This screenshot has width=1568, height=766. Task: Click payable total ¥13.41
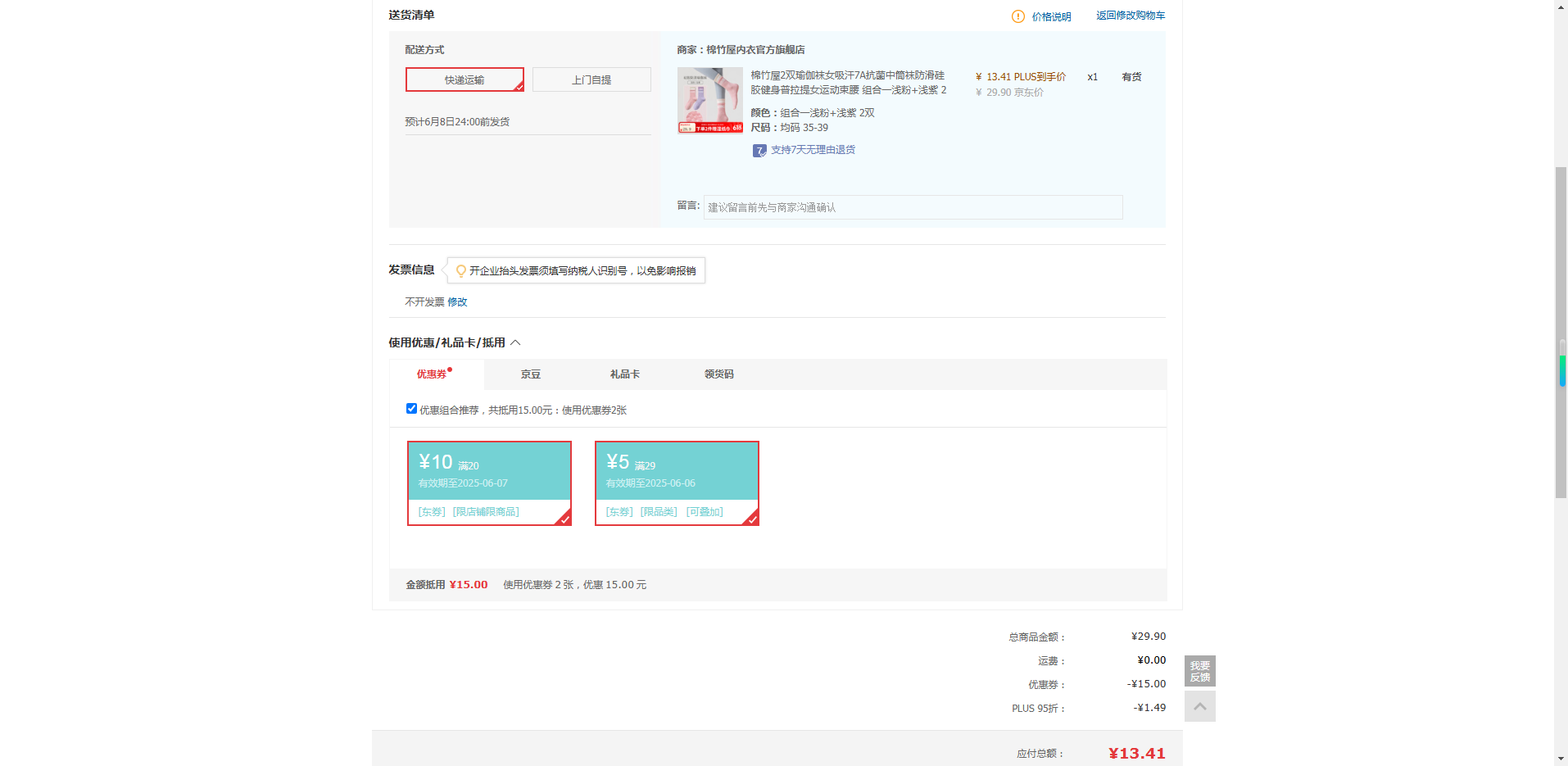coord(1137,754)
